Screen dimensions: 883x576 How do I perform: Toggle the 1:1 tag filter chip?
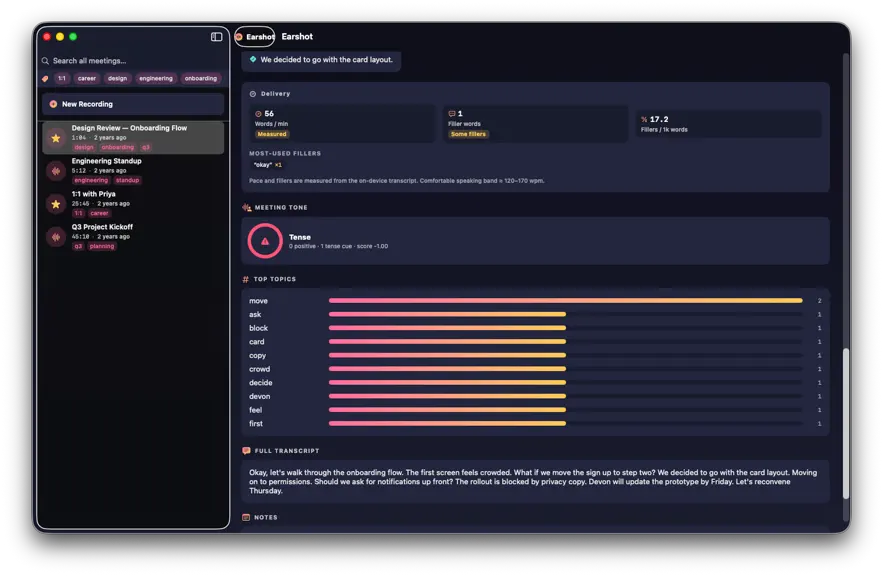[62, 78]
